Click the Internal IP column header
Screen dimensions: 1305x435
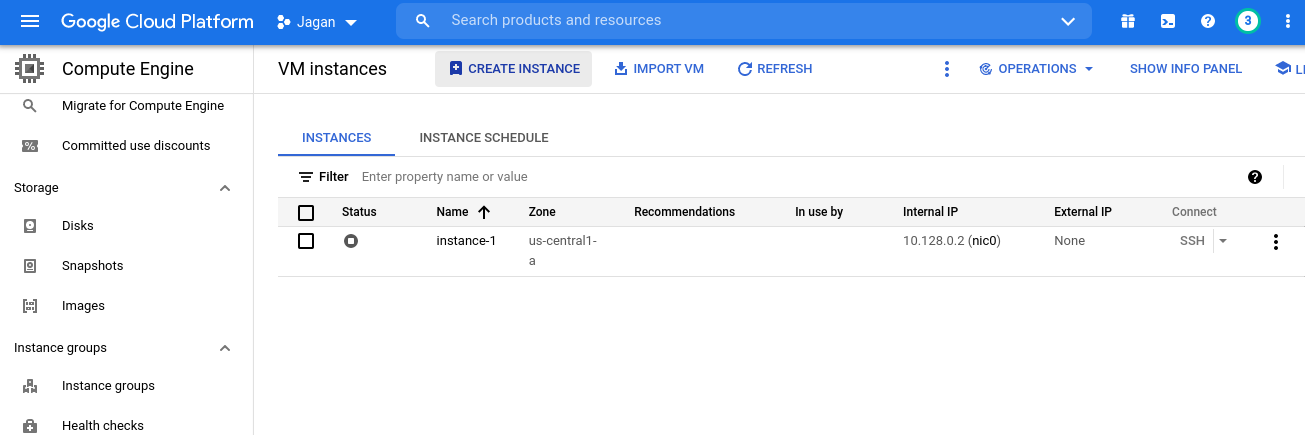coord(930,212)
